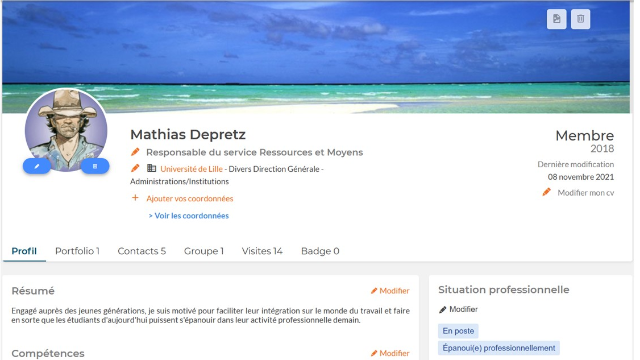Delete the cover image with trash icon
Viewport: 640px width, 360px height.
click(580, 19)
